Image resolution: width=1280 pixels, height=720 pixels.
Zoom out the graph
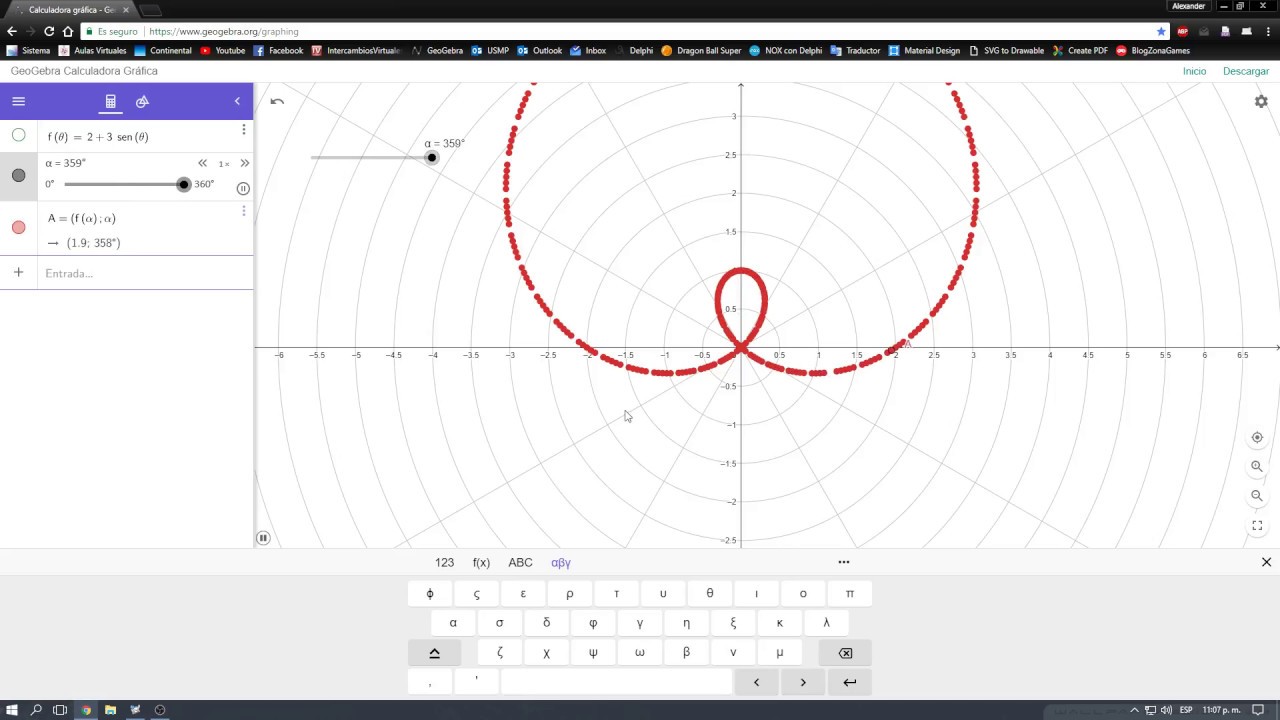[x=1257, y=496]
